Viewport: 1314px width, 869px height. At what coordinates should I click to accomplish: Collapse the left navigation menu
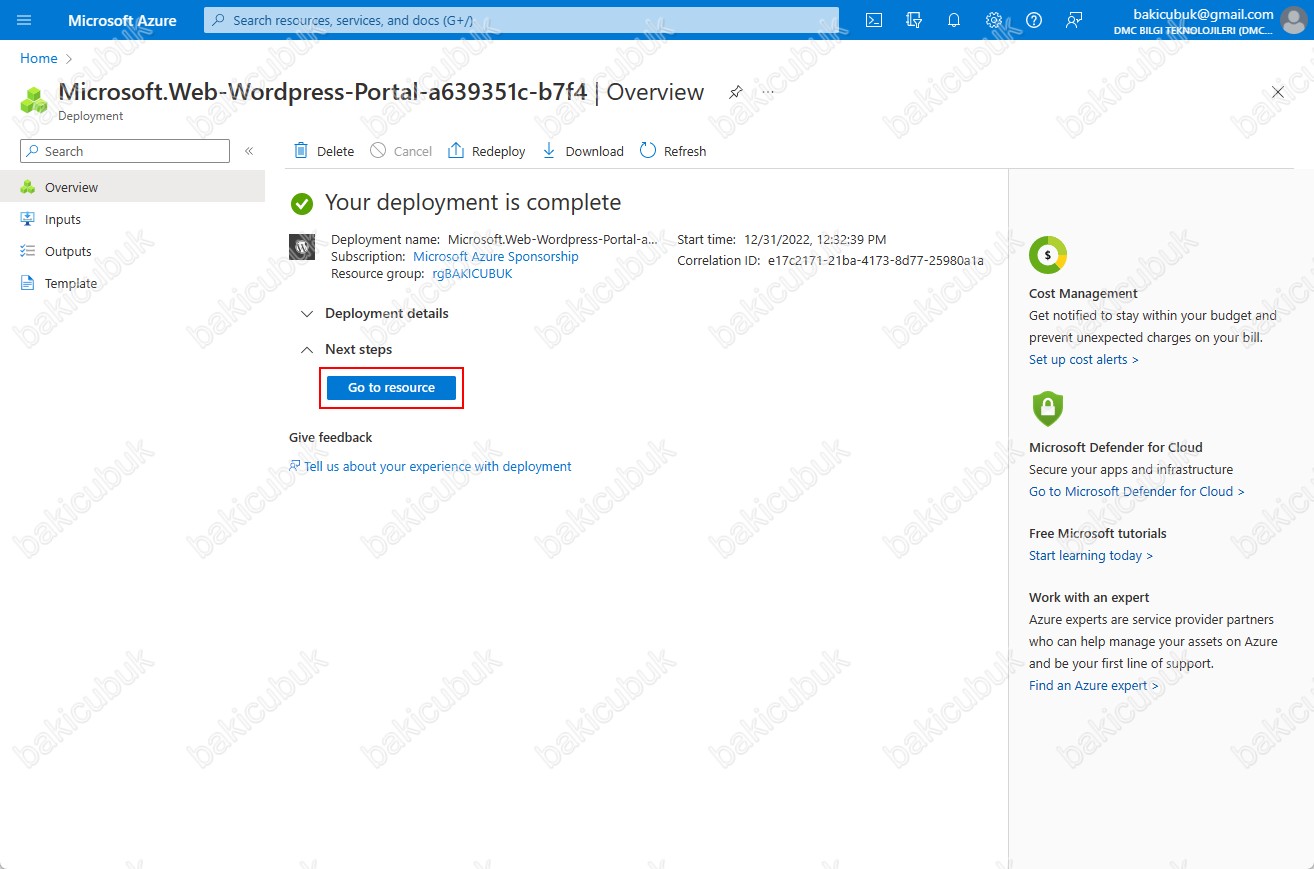[x=249, y=151]
